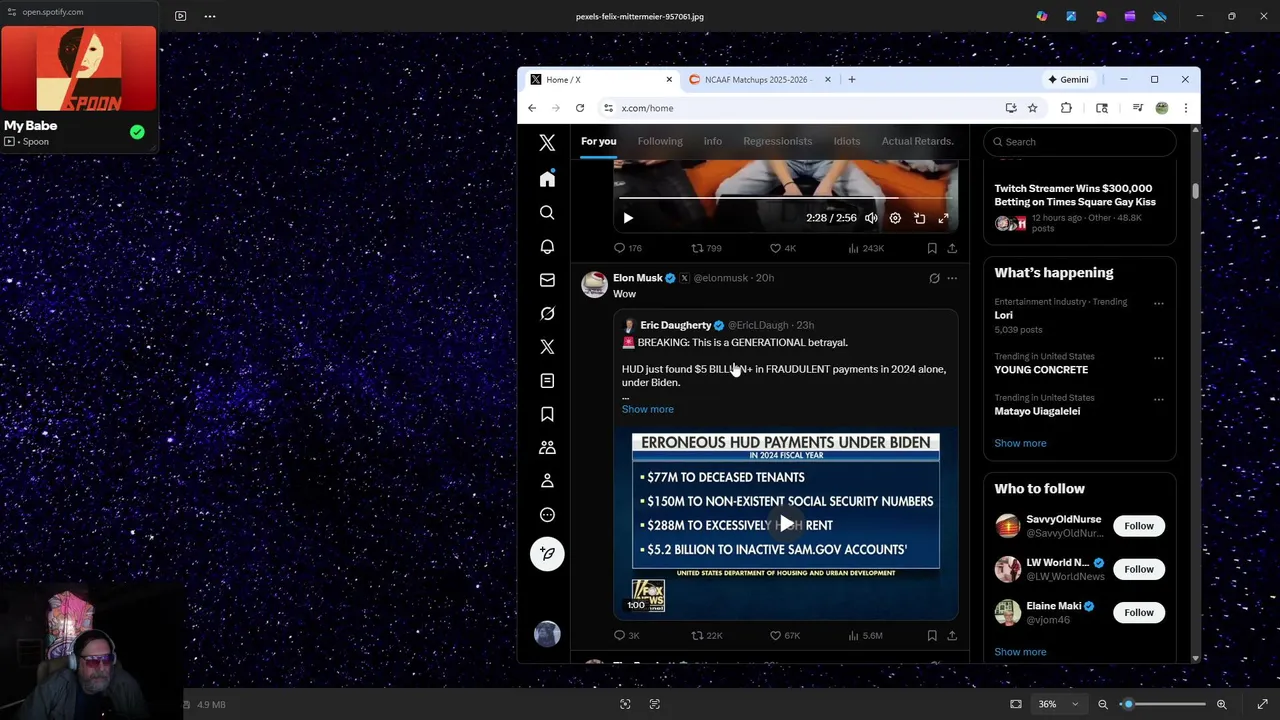The height and width of the screenshot is (720, 1280).
Task: Open Messages envelope in X sidebar
Action: click(x=547, y=280)
